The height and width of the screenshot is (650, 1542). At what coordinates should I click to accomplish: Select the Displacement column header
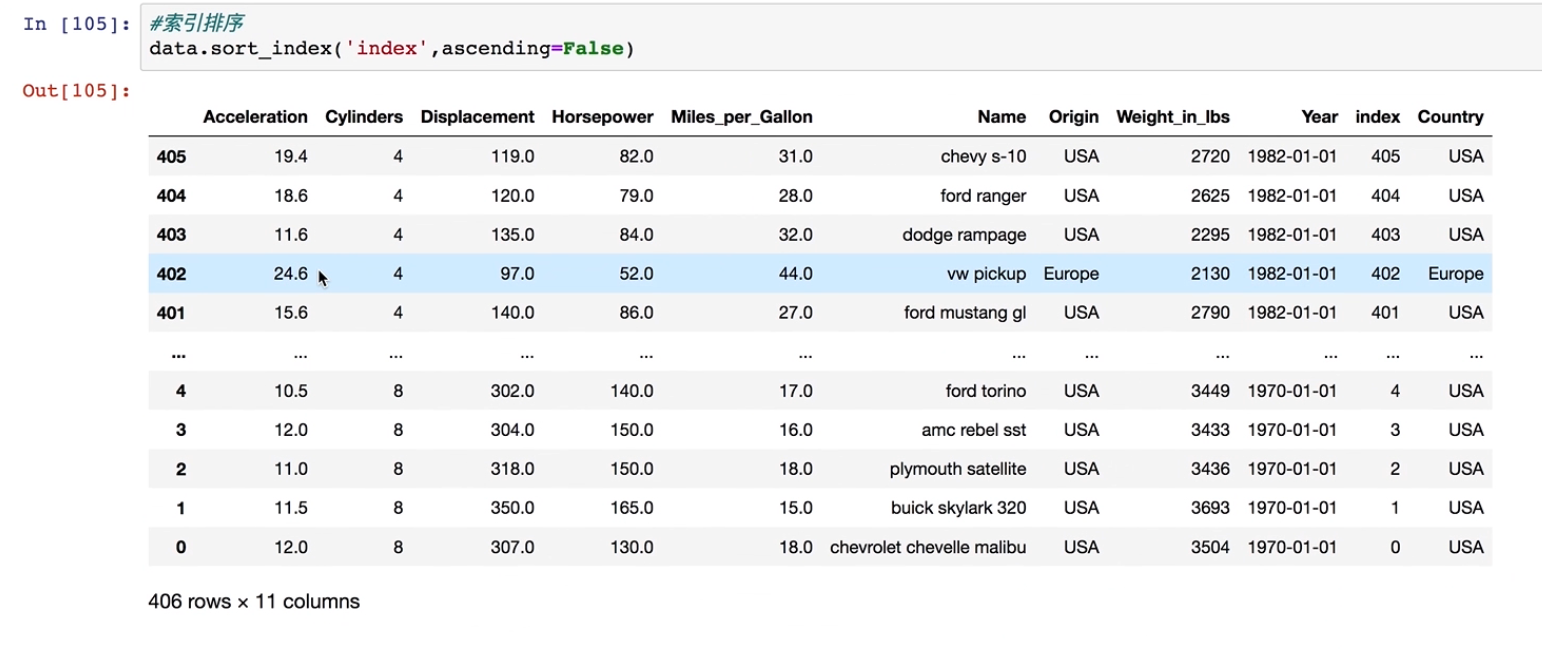(x=477, y=117)
